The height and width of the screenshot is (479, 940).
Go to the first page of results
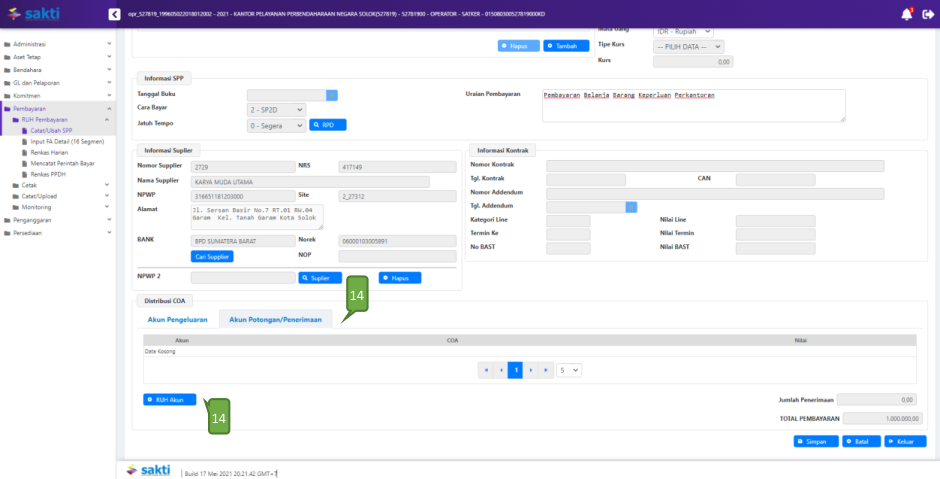[487, 369]
